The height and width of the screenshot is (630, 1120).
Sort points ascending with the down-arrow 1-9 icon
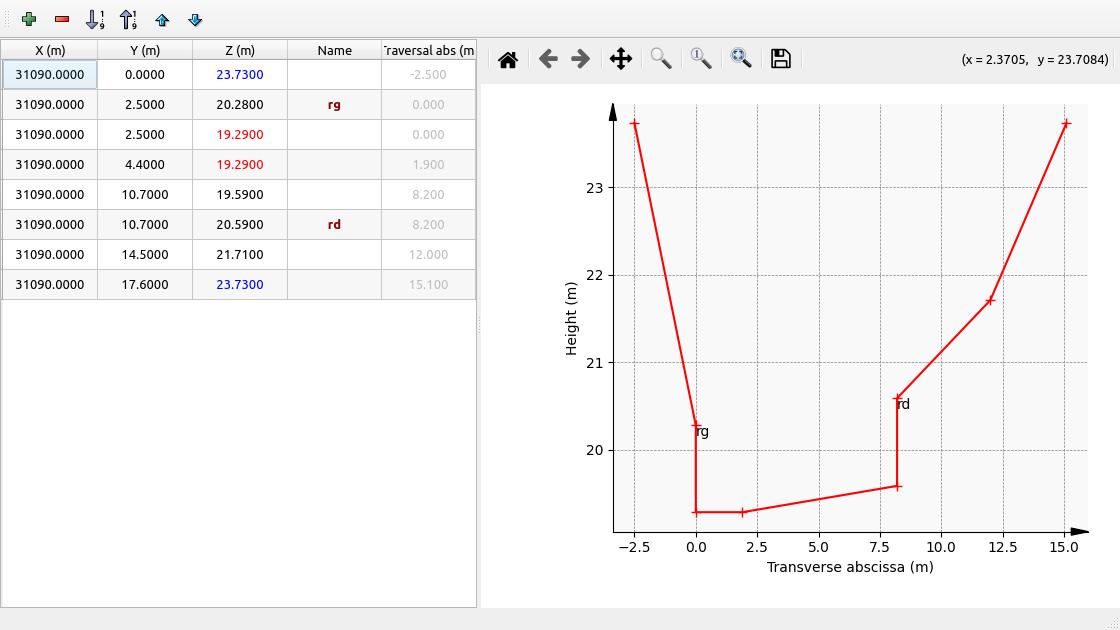coord(95,19)
